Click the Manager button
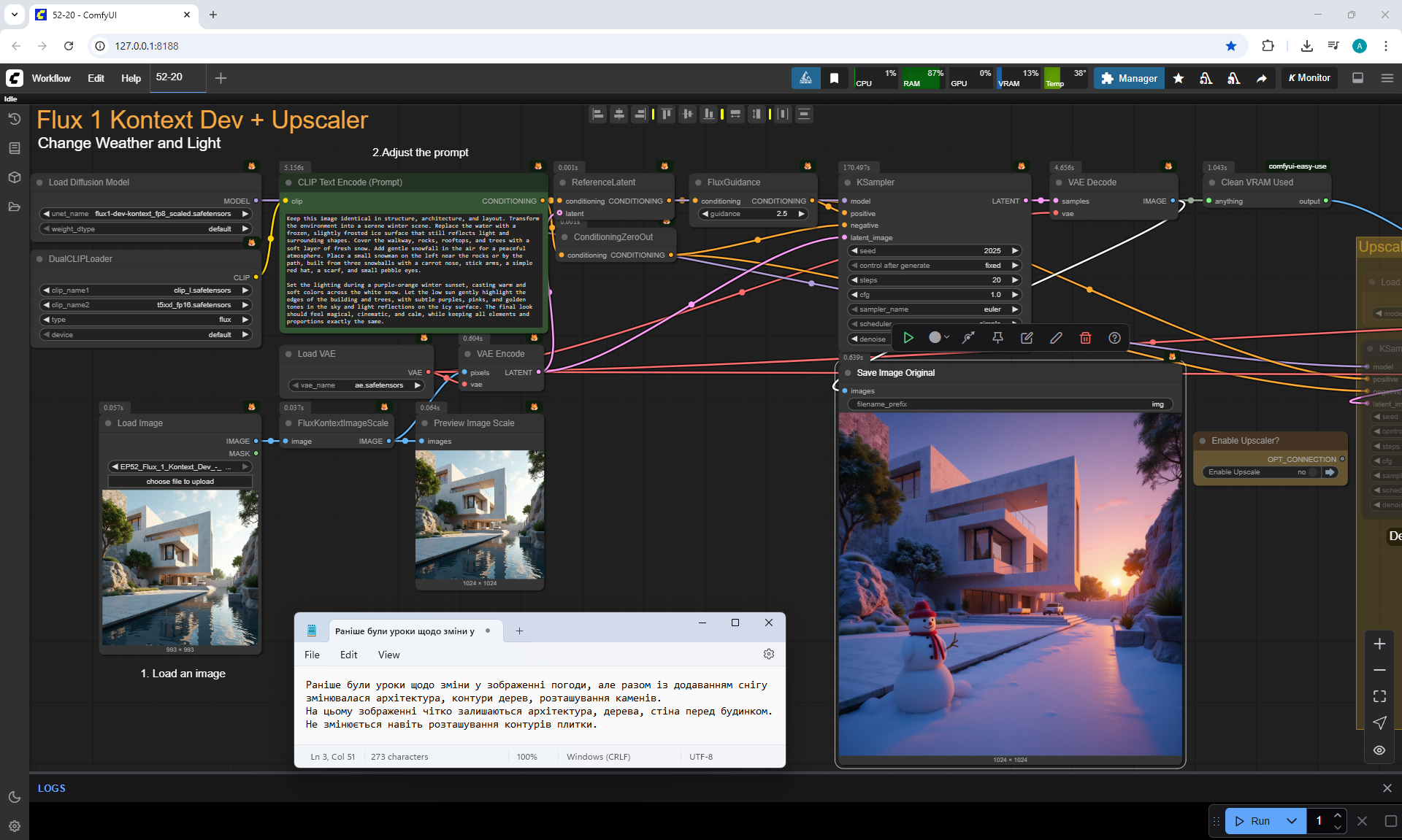This screenshot has height=840, width=1402. [x=1129, y=78]
